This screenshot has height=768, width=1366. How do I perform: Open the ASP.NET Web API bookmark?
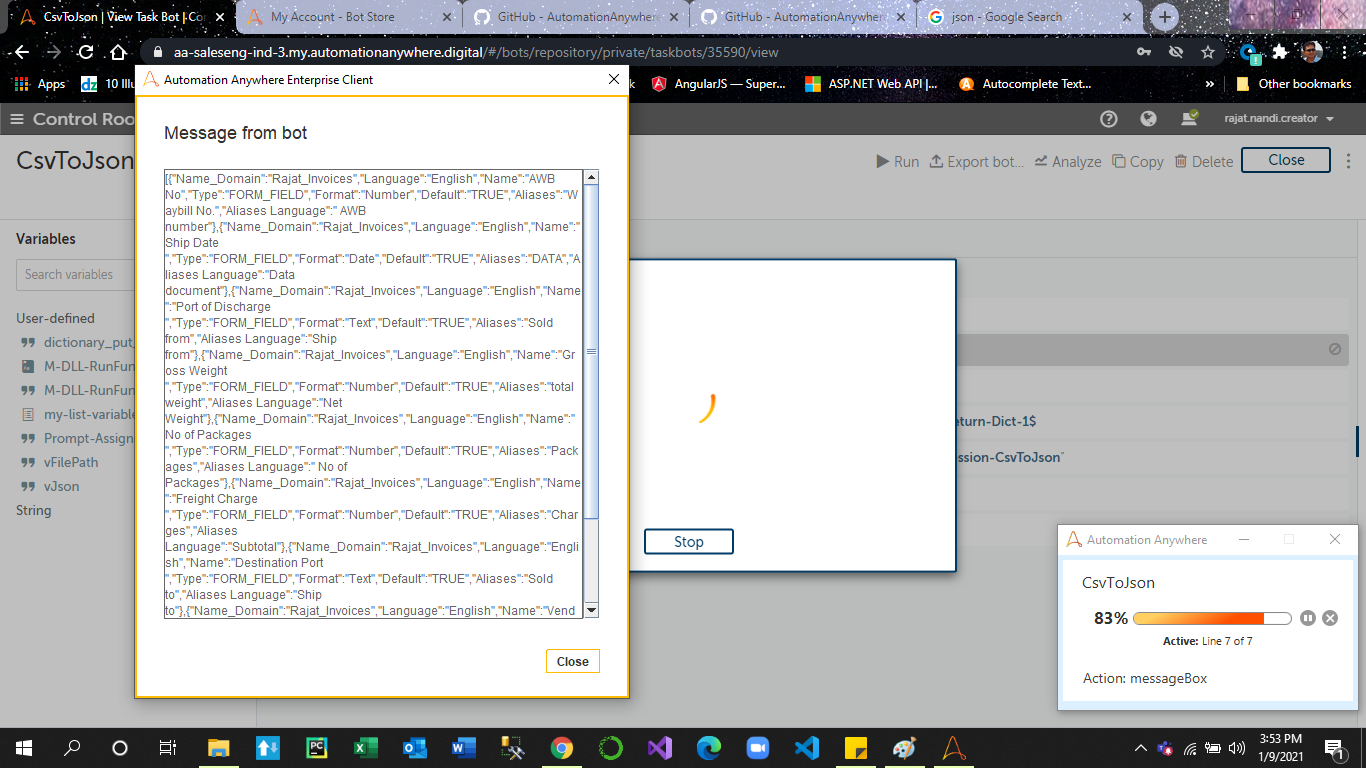point(871,84)
